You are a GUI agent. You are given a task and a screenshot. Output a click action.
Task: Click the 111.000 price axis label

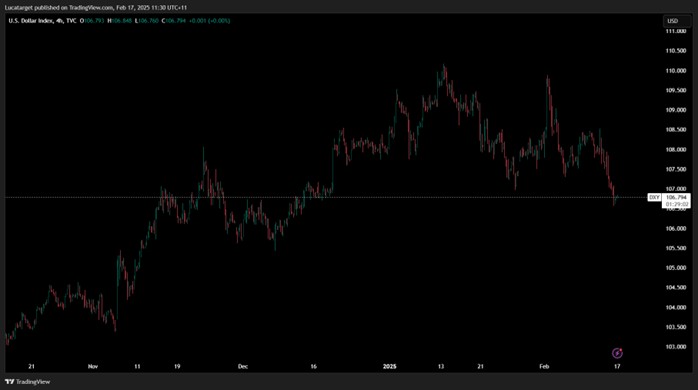(676, 31)
